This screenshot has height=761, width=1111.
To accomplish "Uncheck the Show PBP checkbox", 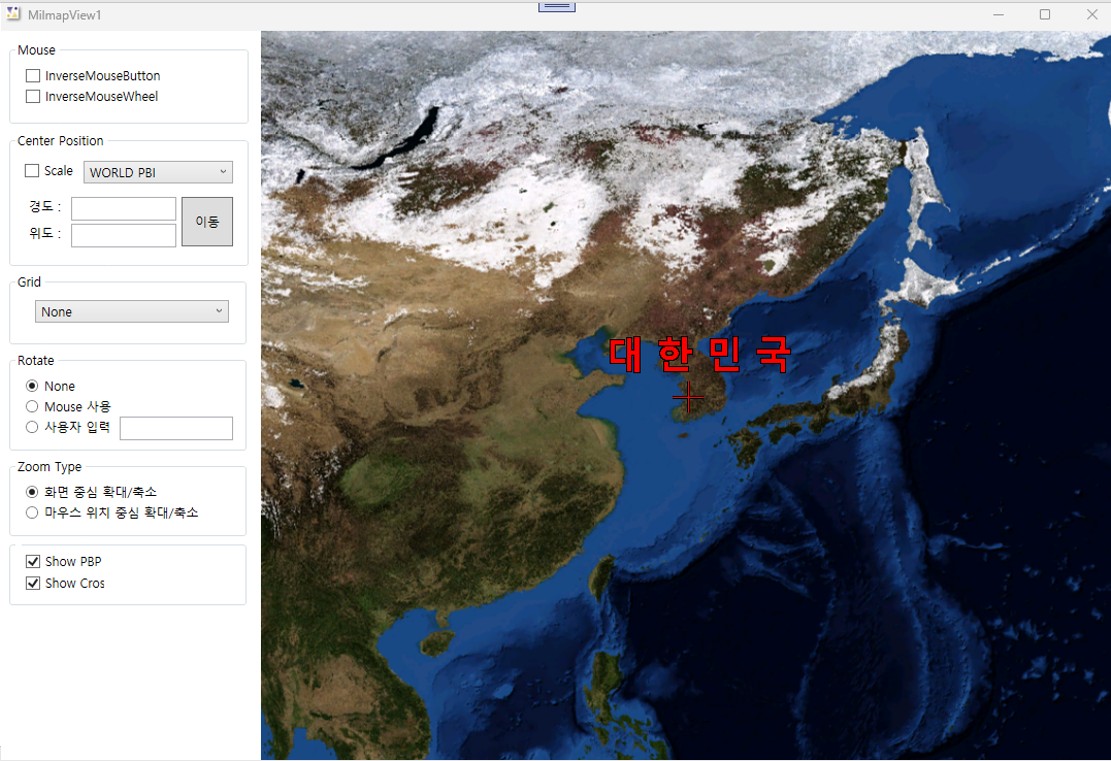I will [33, 562].
